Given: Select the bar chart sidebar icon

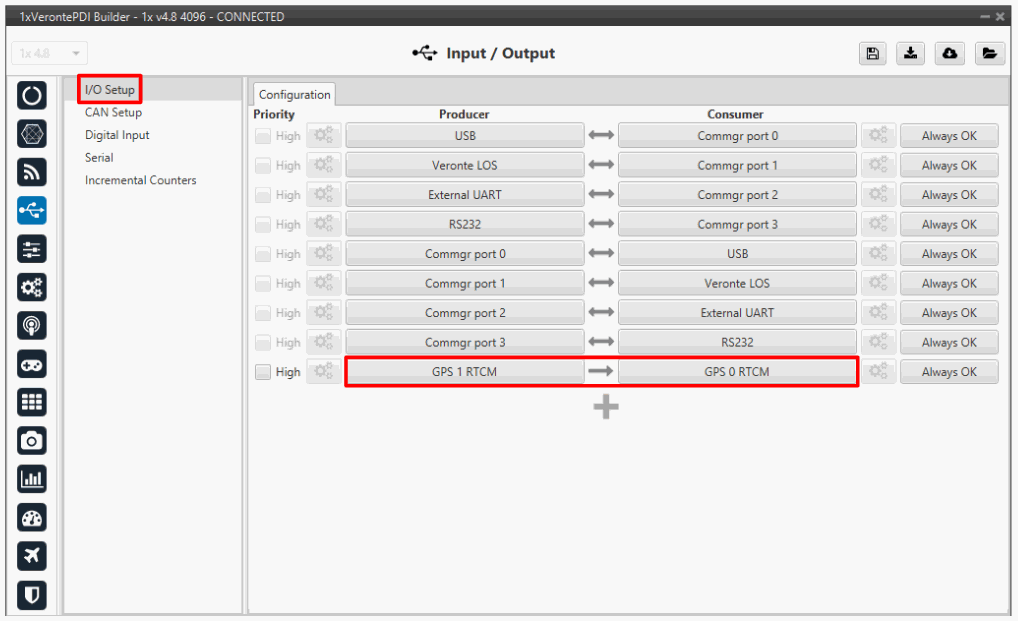Looking at the screenshot, I should pos(32,480).
